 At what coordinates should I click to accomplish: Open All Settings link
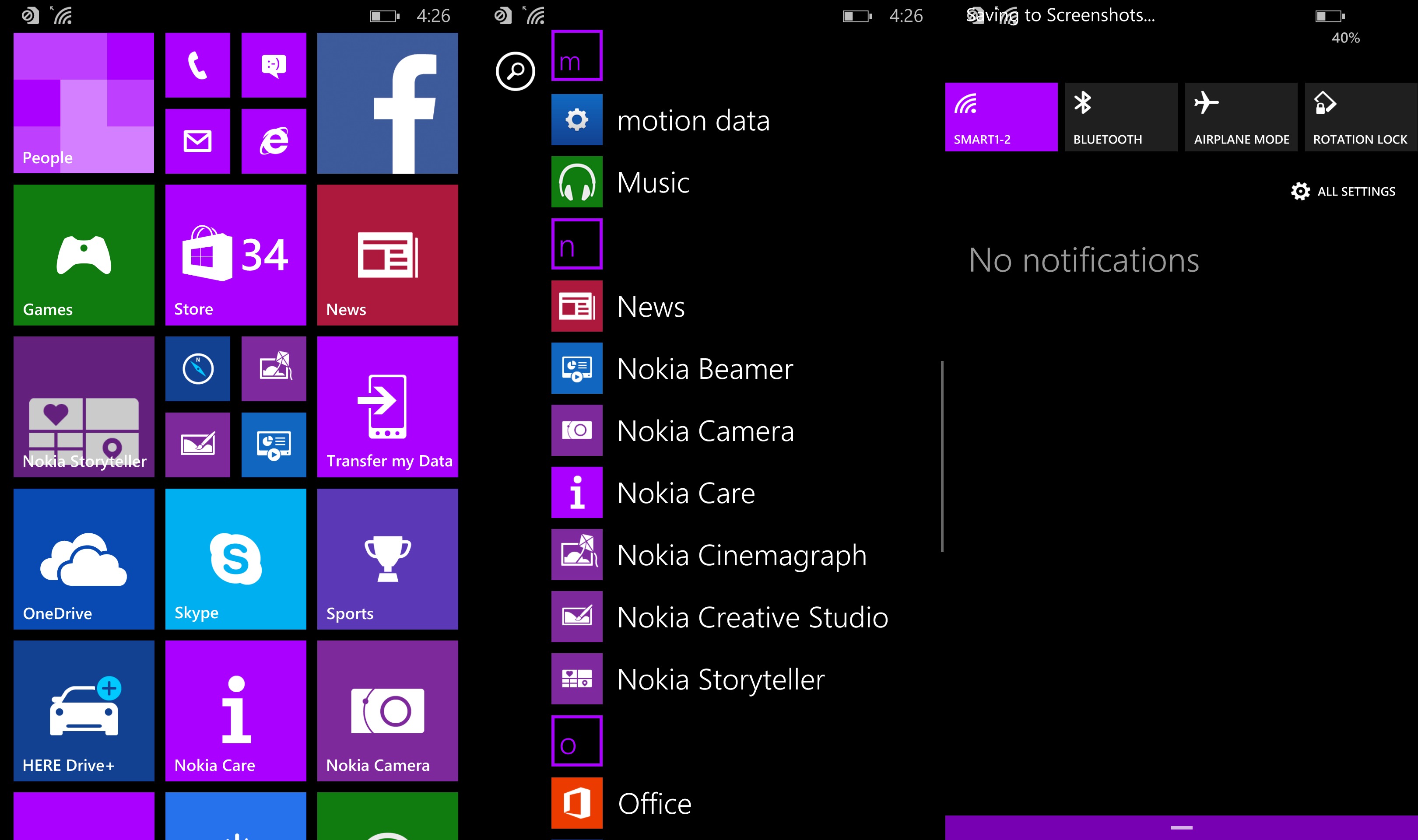[1343, 191]
